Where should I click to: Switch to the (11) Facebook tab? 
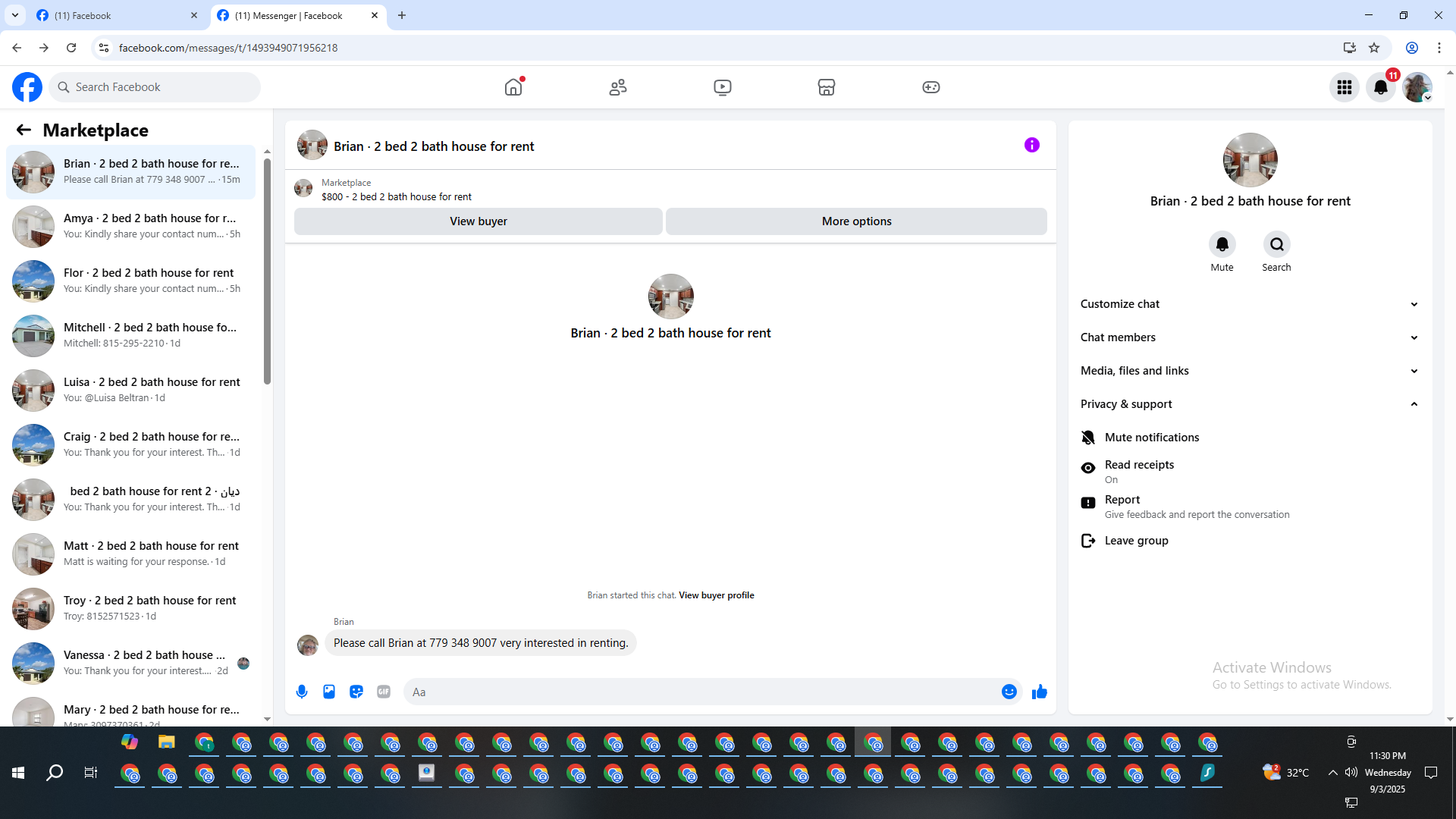point(118,15)
